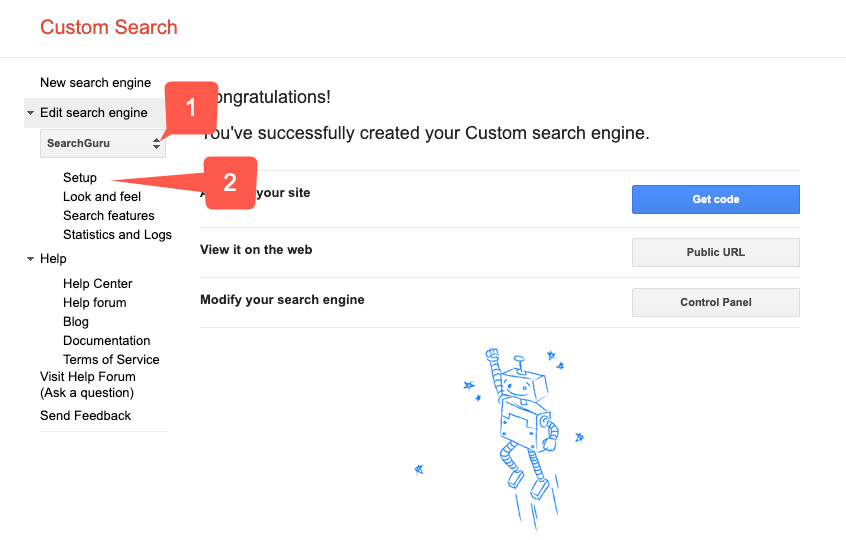The image size is (846, 540).
Task: Collapse the Help section triangle
Action: [30, 259]
